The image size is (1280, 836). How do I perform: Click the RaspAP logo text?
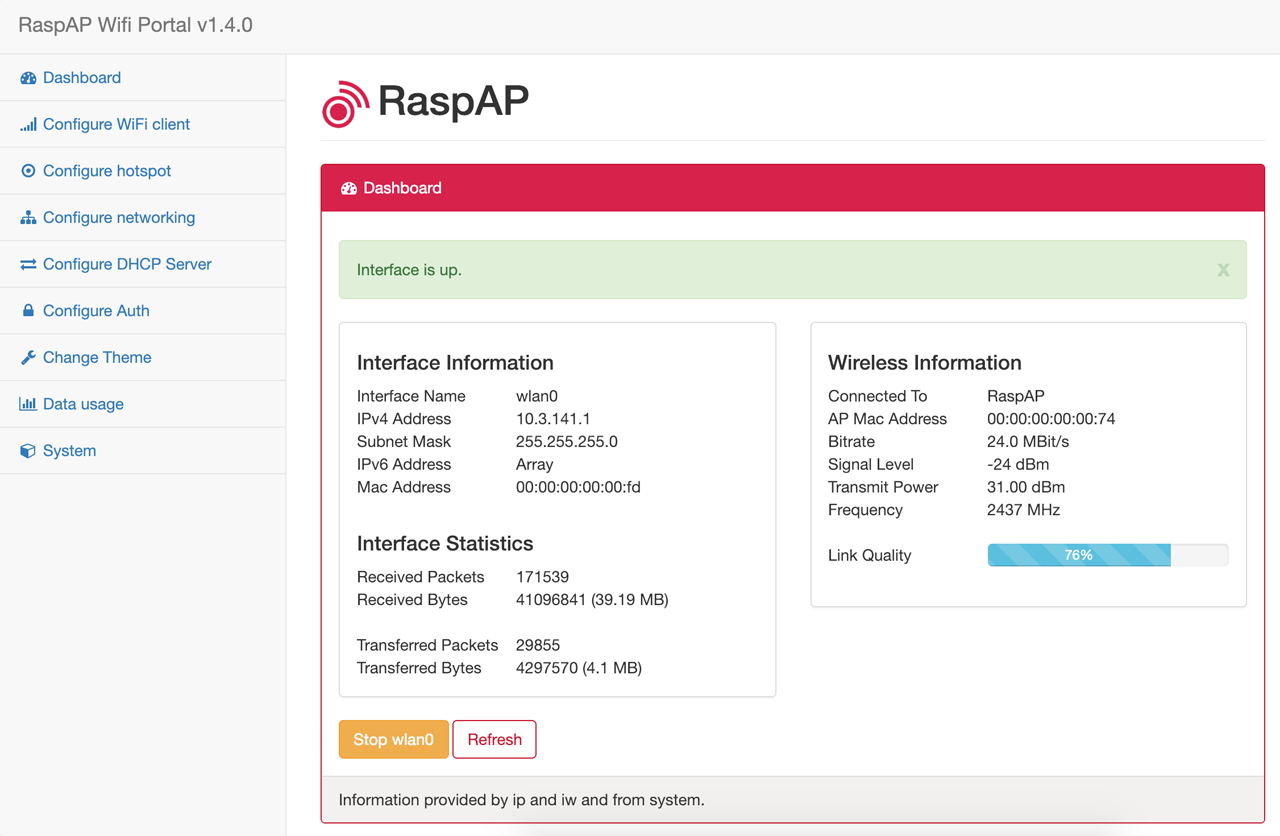point(453,101)
